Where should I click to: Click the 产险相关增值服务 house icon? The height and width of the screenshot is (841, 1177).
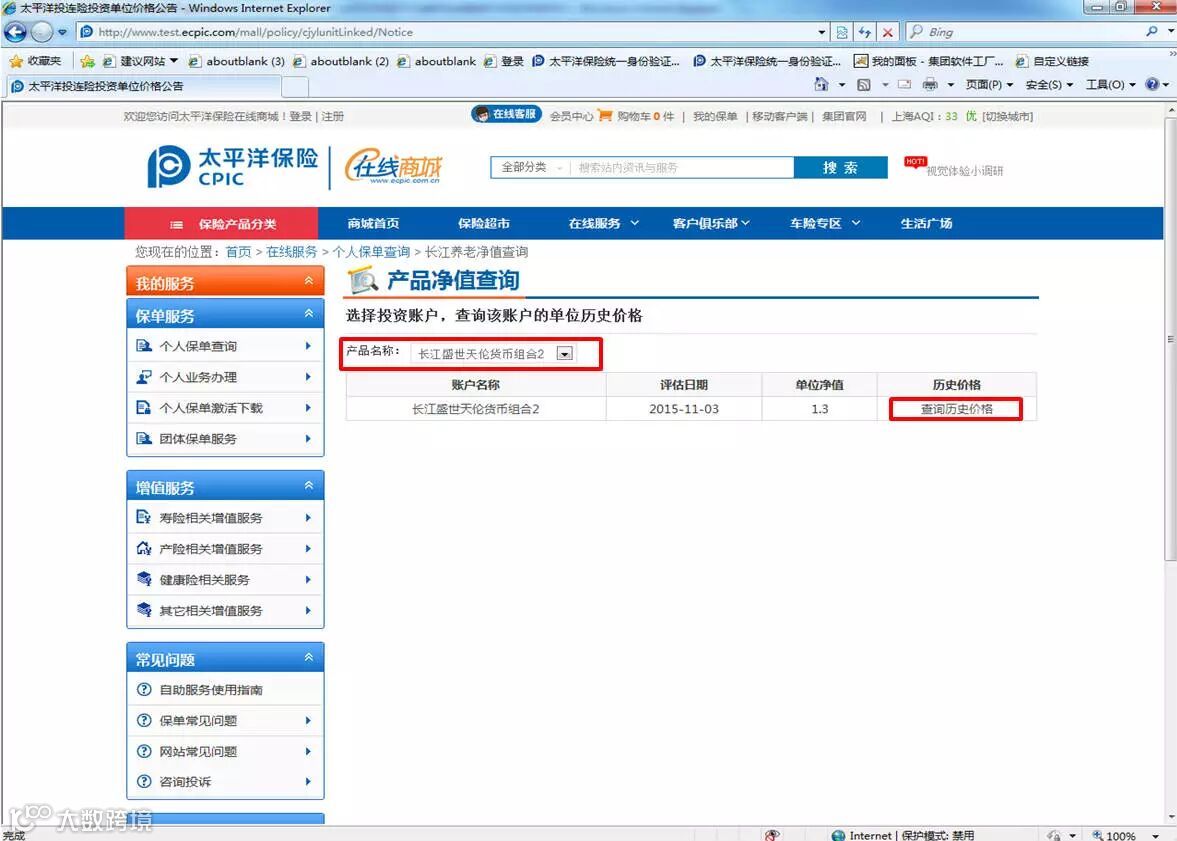(143, 548)
